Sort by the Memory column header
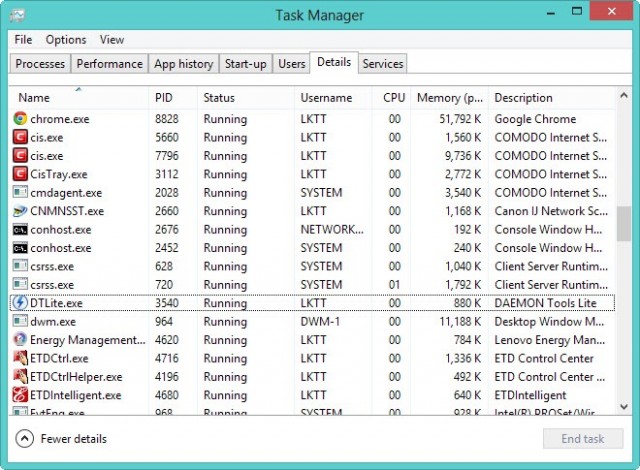 coord(449,98)
